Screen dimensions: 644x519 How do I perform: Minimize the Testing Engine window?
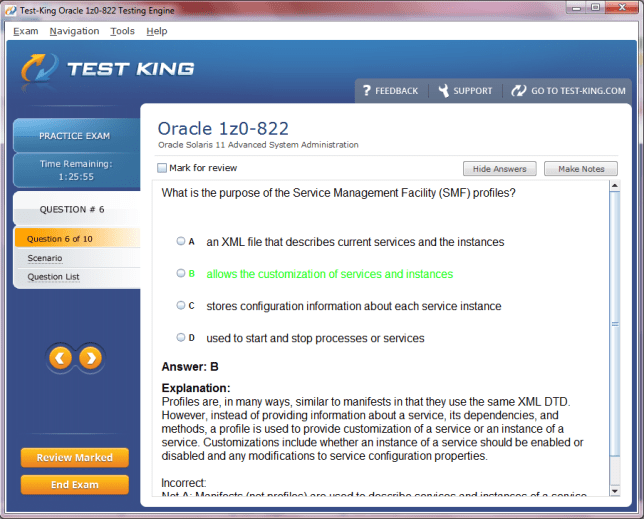click(x=576, y=7)
